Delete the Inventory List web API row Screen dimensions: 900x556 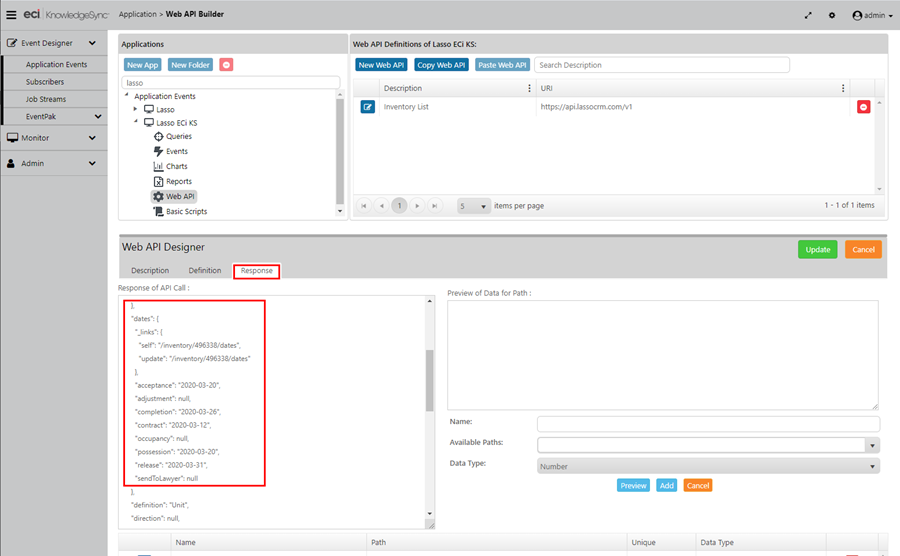tap(863, 107)
